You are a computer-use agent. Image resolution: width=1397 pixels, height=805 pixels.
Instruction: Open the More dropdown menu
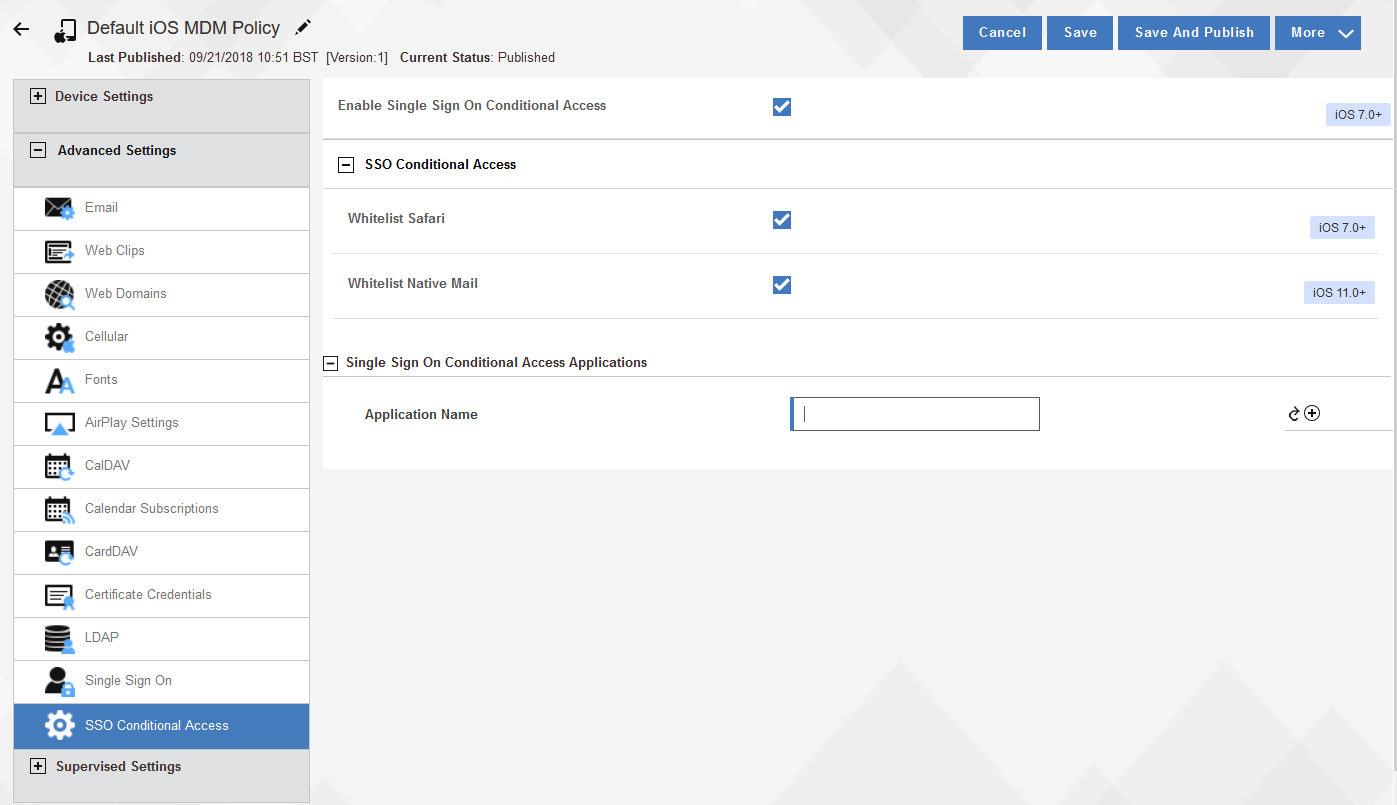(1317, 32)
